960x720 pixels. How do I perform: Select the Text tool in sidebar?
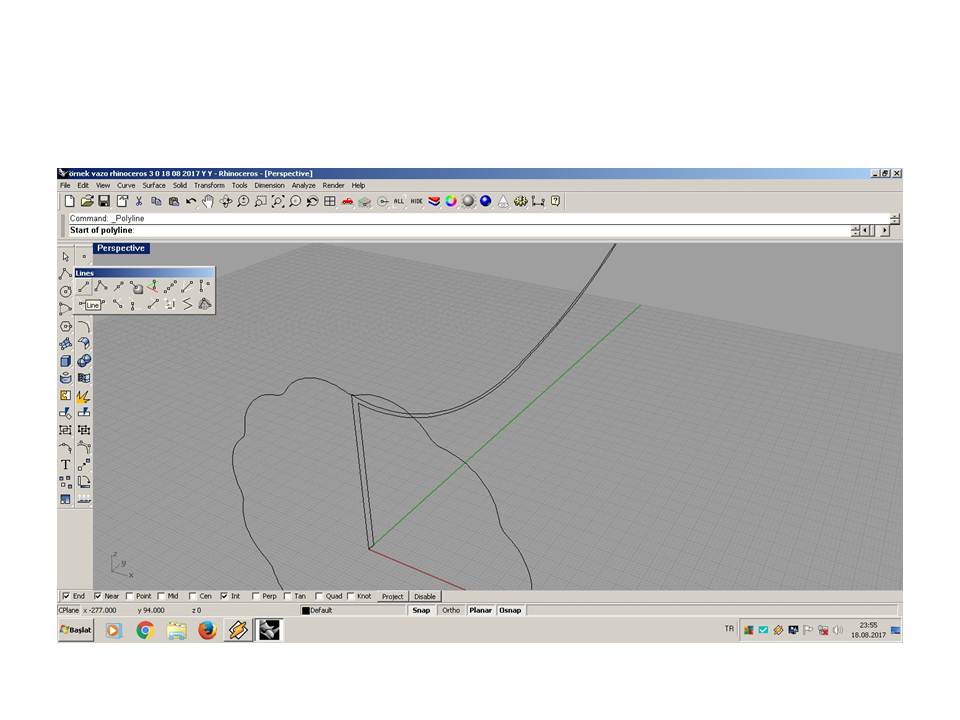(x=66, y=464)
